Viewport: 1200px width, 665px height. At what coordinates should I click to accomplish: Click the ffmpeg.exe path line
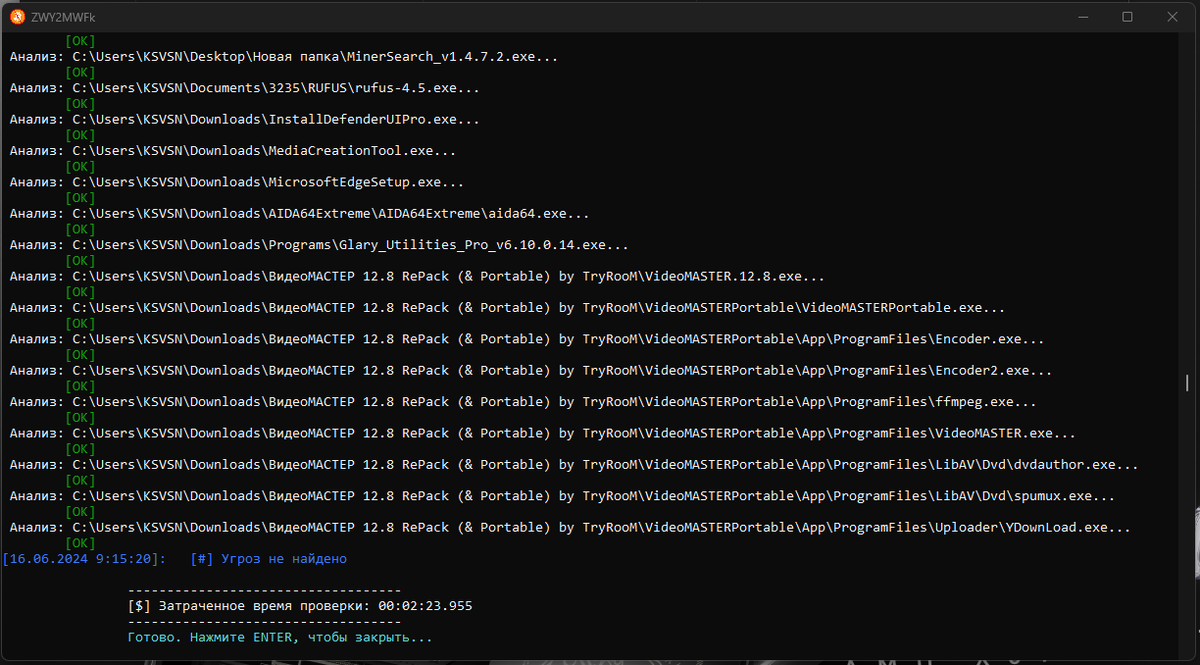click(x=523, y=401)
